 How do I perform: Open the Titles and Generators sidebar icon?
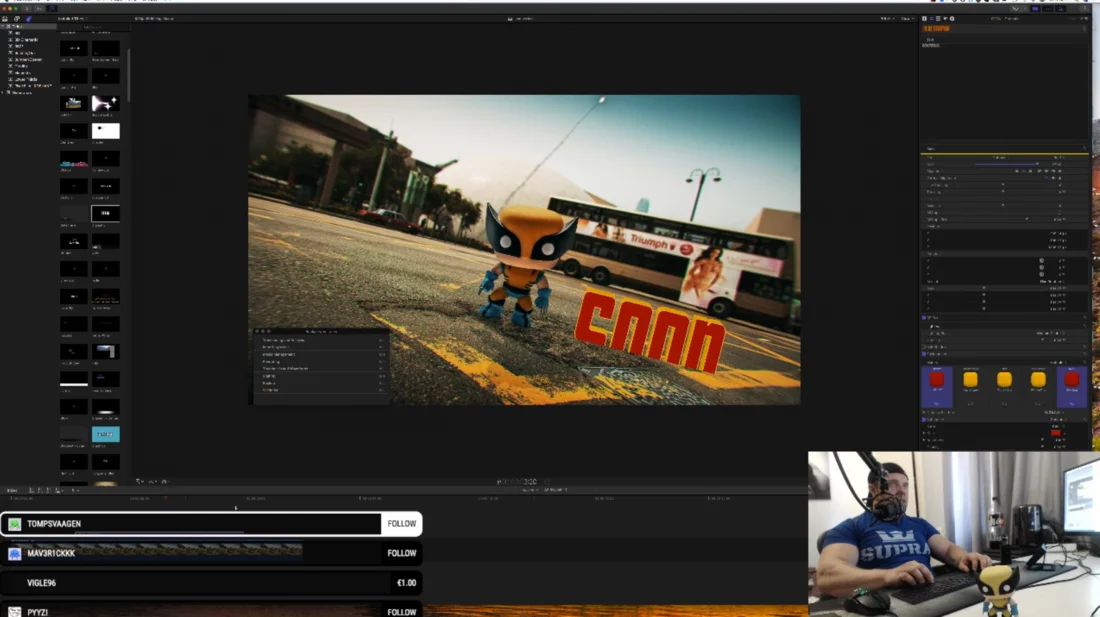pyautogui.click(x=28, y=18)
